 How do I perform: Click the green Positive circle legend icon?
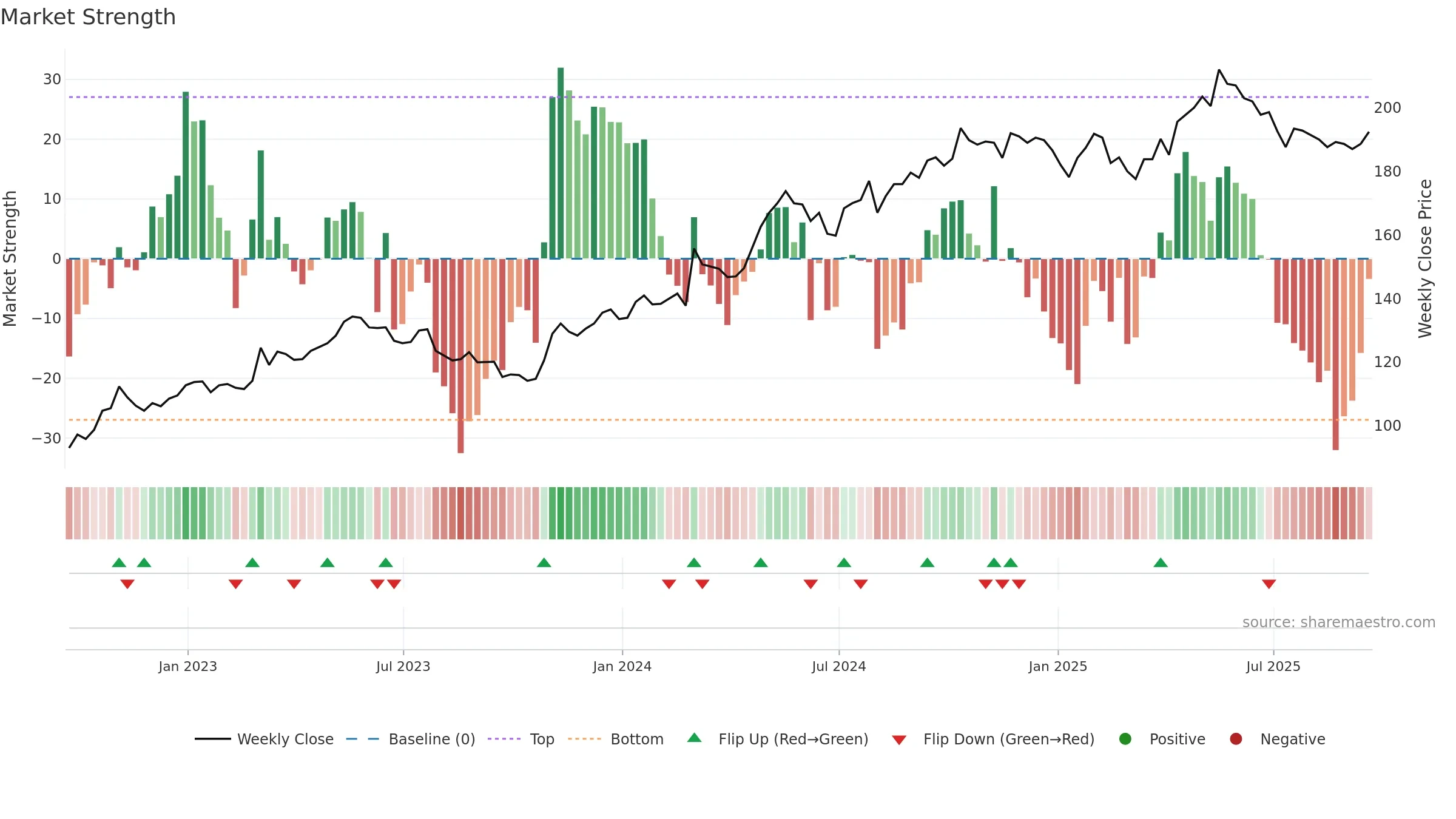(1125, 739)
